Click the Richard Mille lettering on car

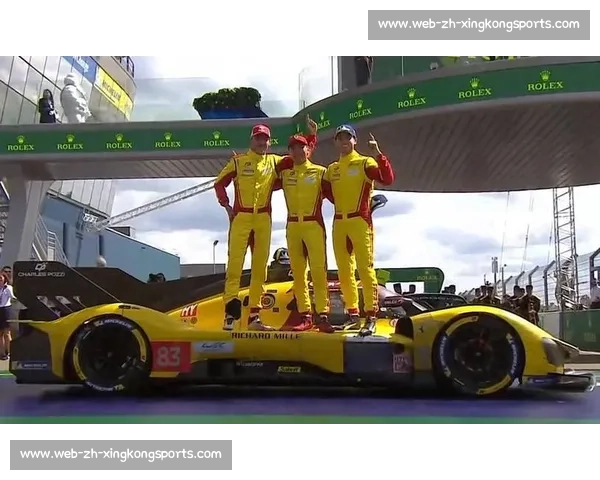point(265,336)
